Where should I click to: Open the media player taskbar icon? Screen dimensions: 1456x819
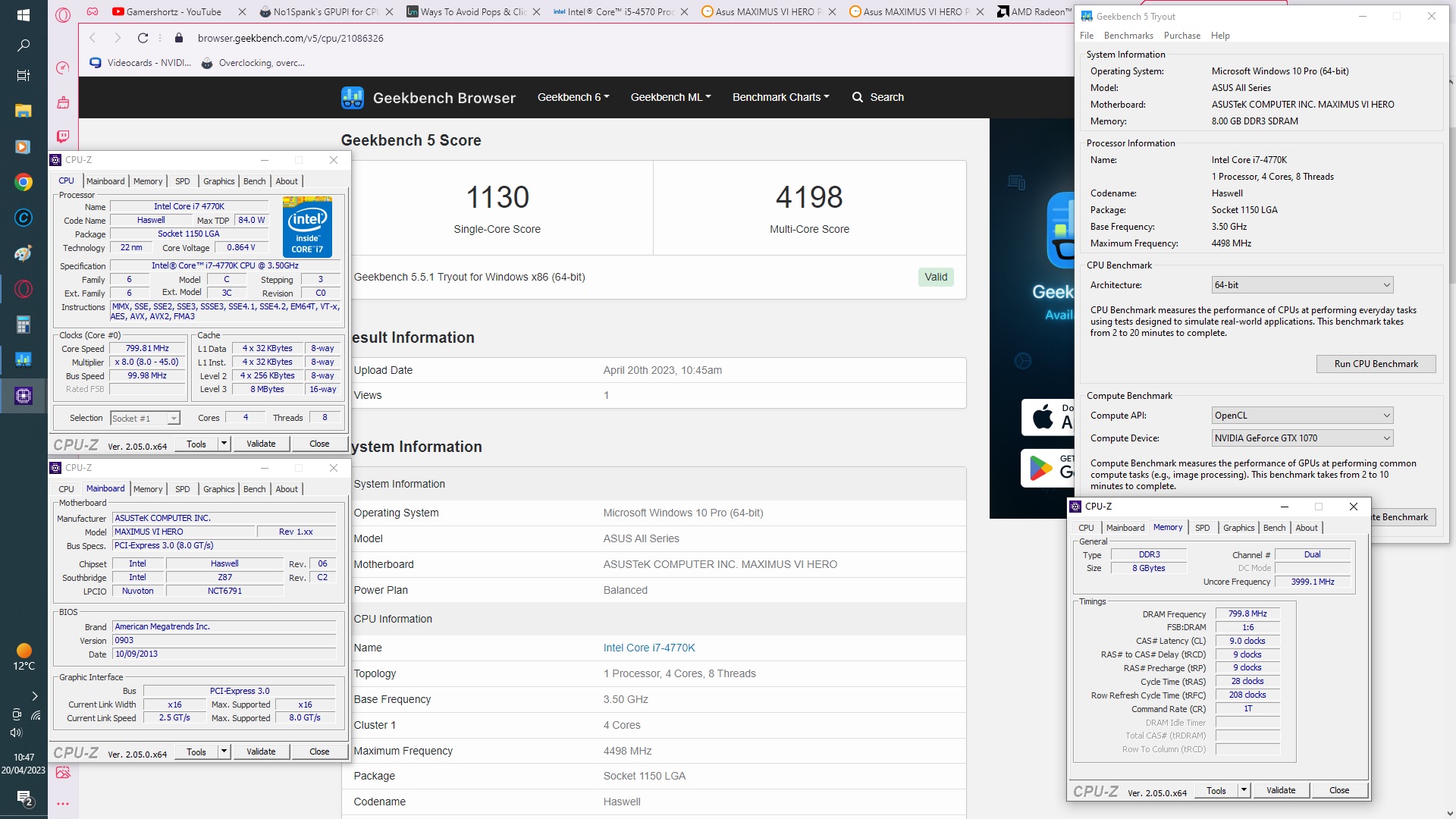(x=23, y=146)
